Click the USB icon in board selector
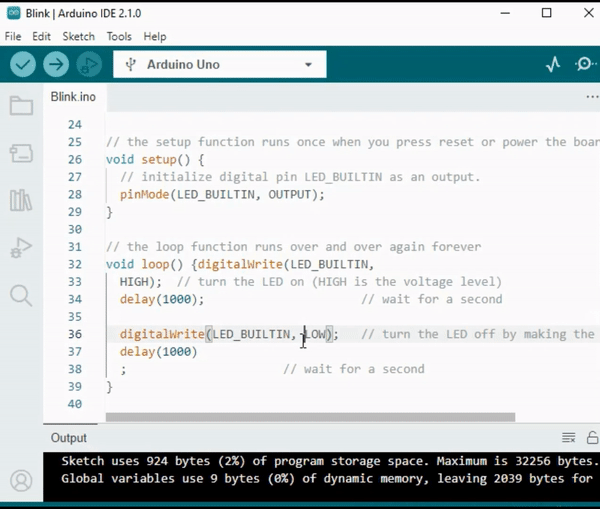Viewport: 600px width, 509px height. tap(131, 64)
